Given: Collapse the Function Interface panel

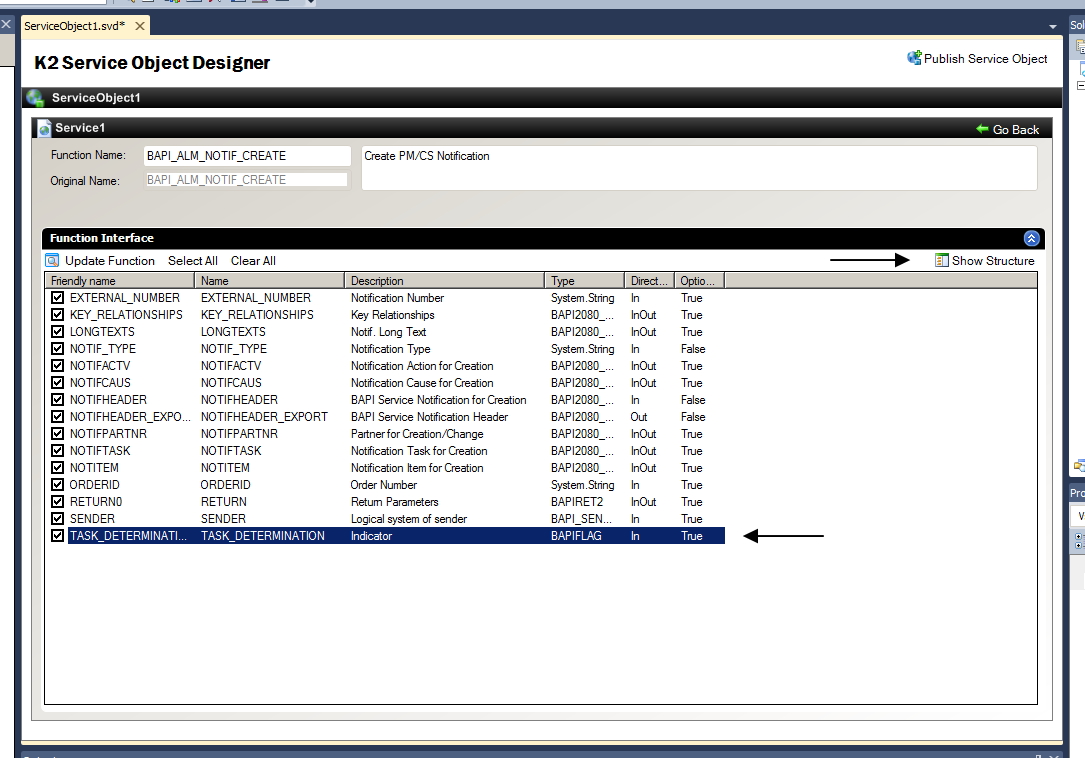Looking at the screenshot, I should click(x=1031, y=238).
